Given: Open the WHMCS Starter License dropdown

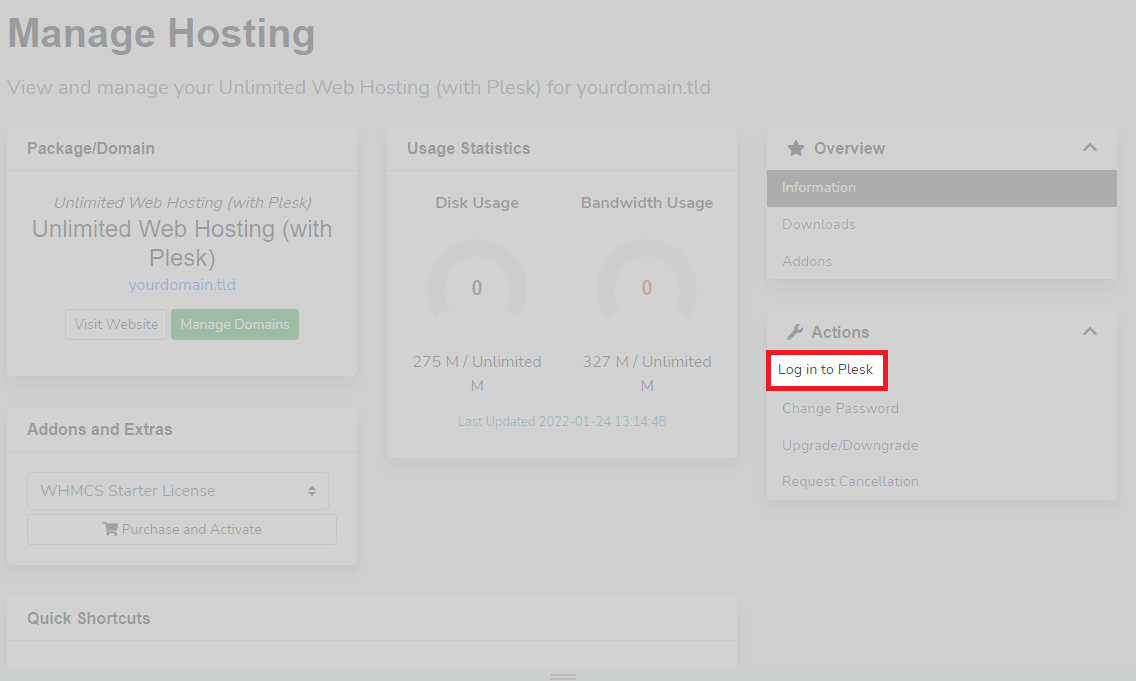Looking at the screenshot, I should [x=178, y=490].
